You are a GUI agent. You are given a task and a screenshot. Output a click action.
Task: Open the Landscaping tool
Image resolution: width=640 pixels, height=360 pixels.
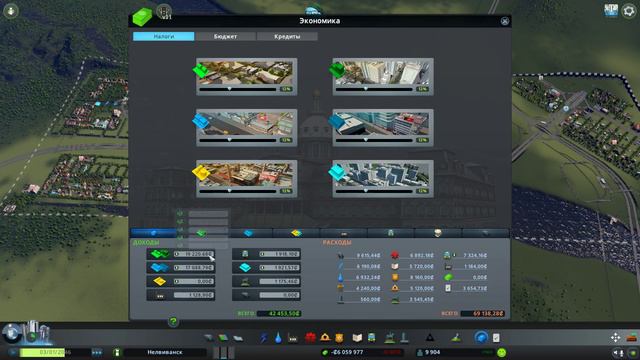coord(456,338)
